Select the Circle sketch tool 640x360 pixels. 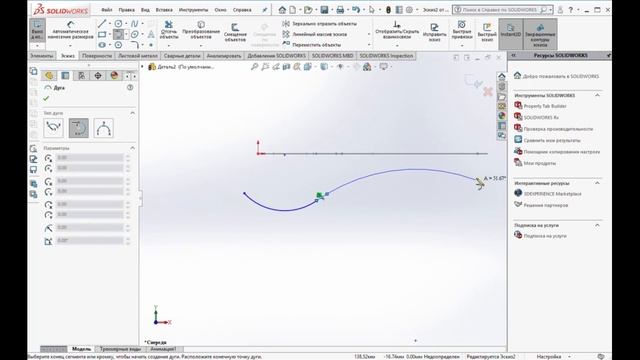pyautogui.click(x=118, y=24)
